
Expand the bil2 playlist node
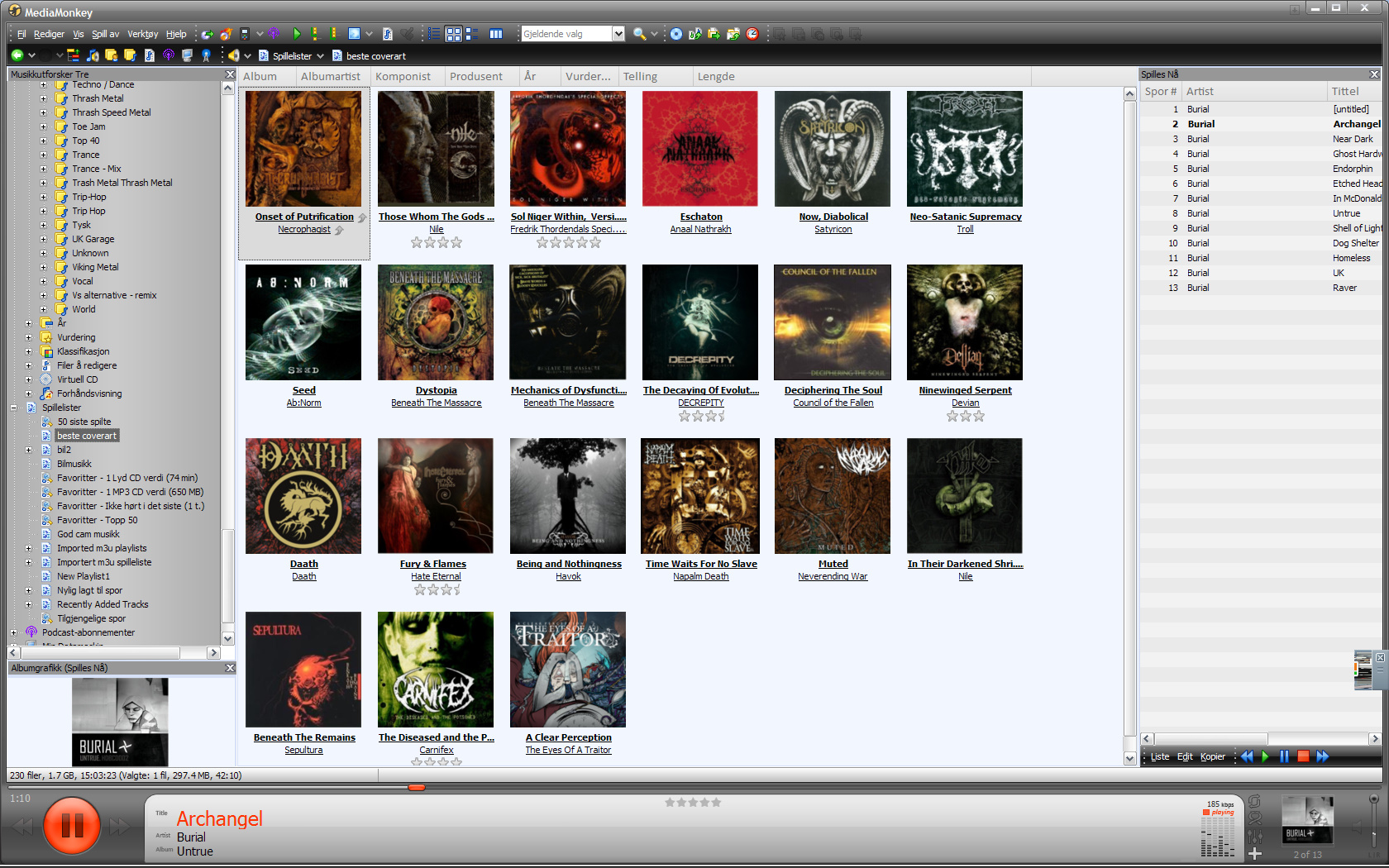point(28,450)
